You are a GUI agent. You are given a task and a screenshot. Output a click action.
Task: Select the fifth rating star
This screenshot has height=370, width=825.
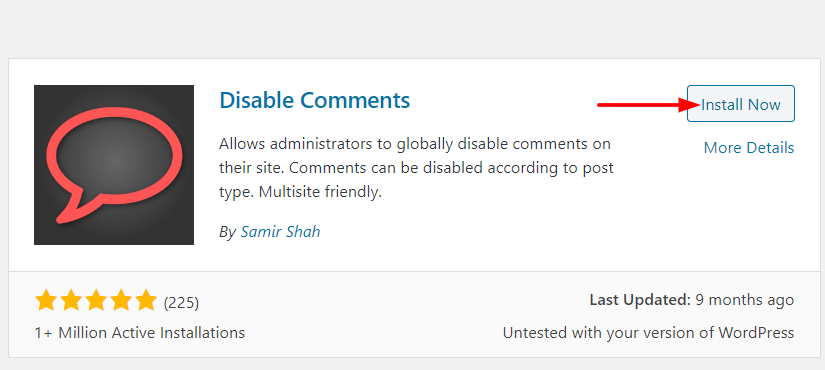146,302
